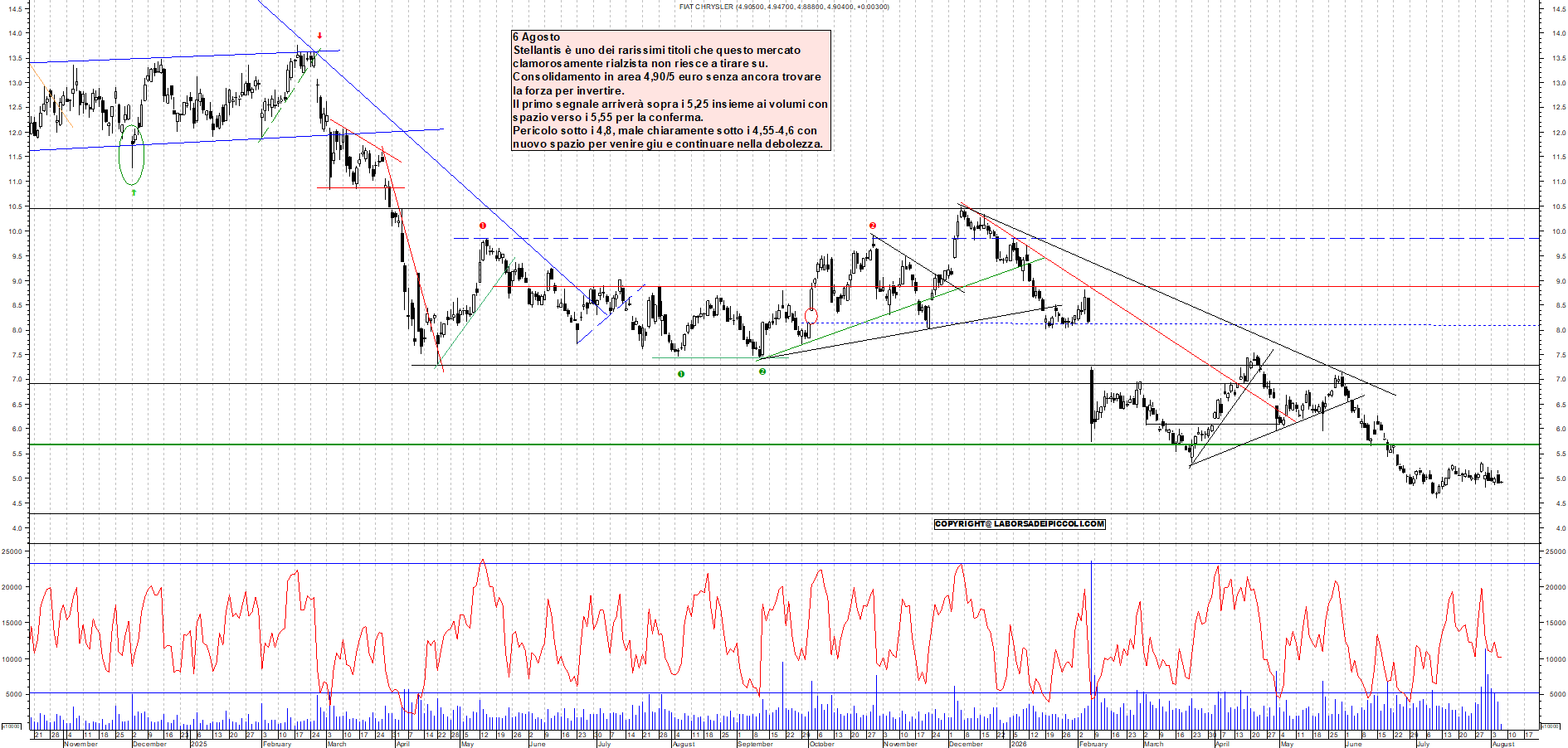Click the line "la forza per invertire."
The width and height of the screenshot is (1568, 748).
tap(568, 90)
